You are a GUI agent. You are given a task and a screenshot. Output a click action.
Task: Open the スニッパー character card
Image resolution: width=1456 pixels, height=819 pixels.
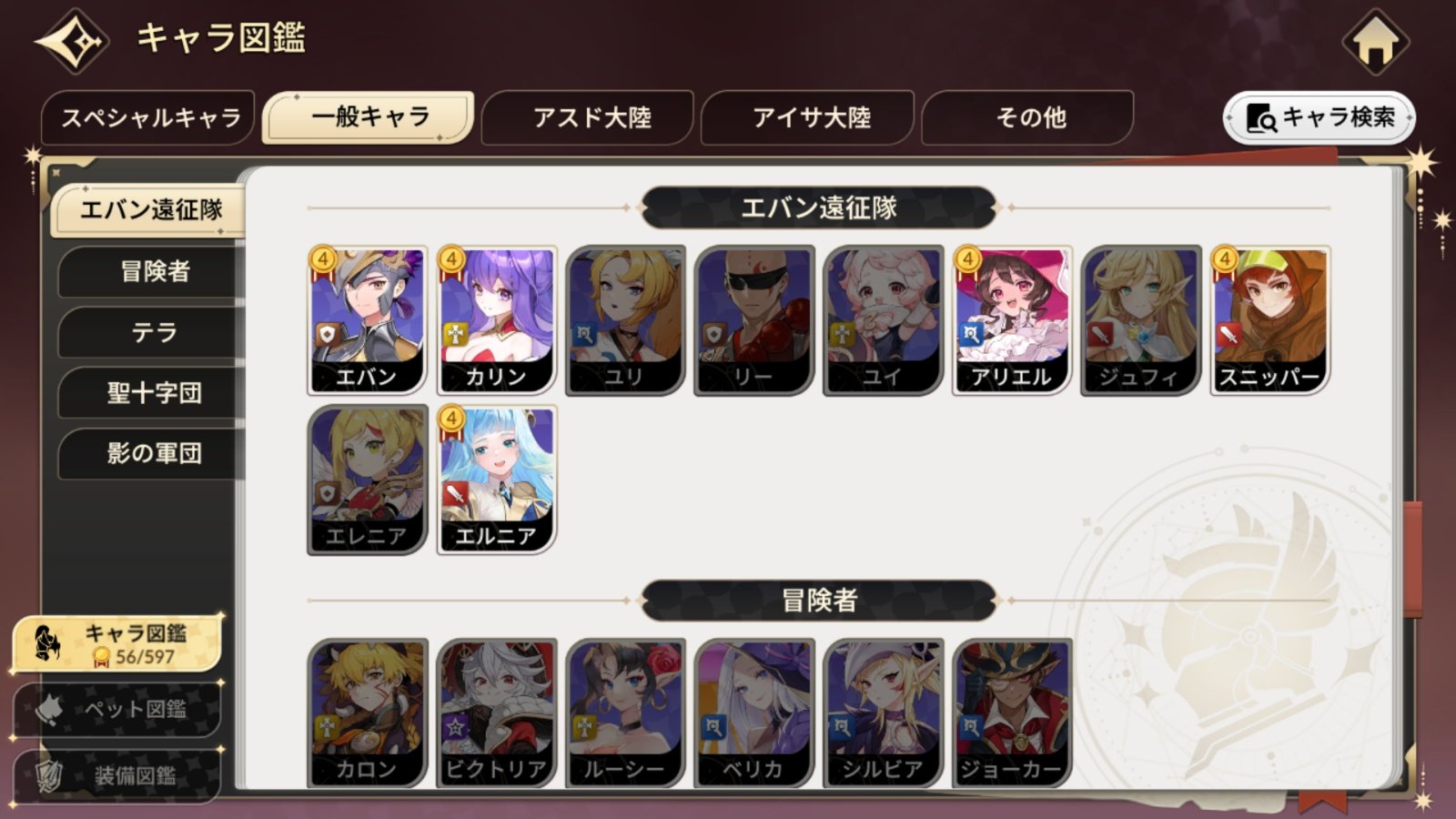1270,319
